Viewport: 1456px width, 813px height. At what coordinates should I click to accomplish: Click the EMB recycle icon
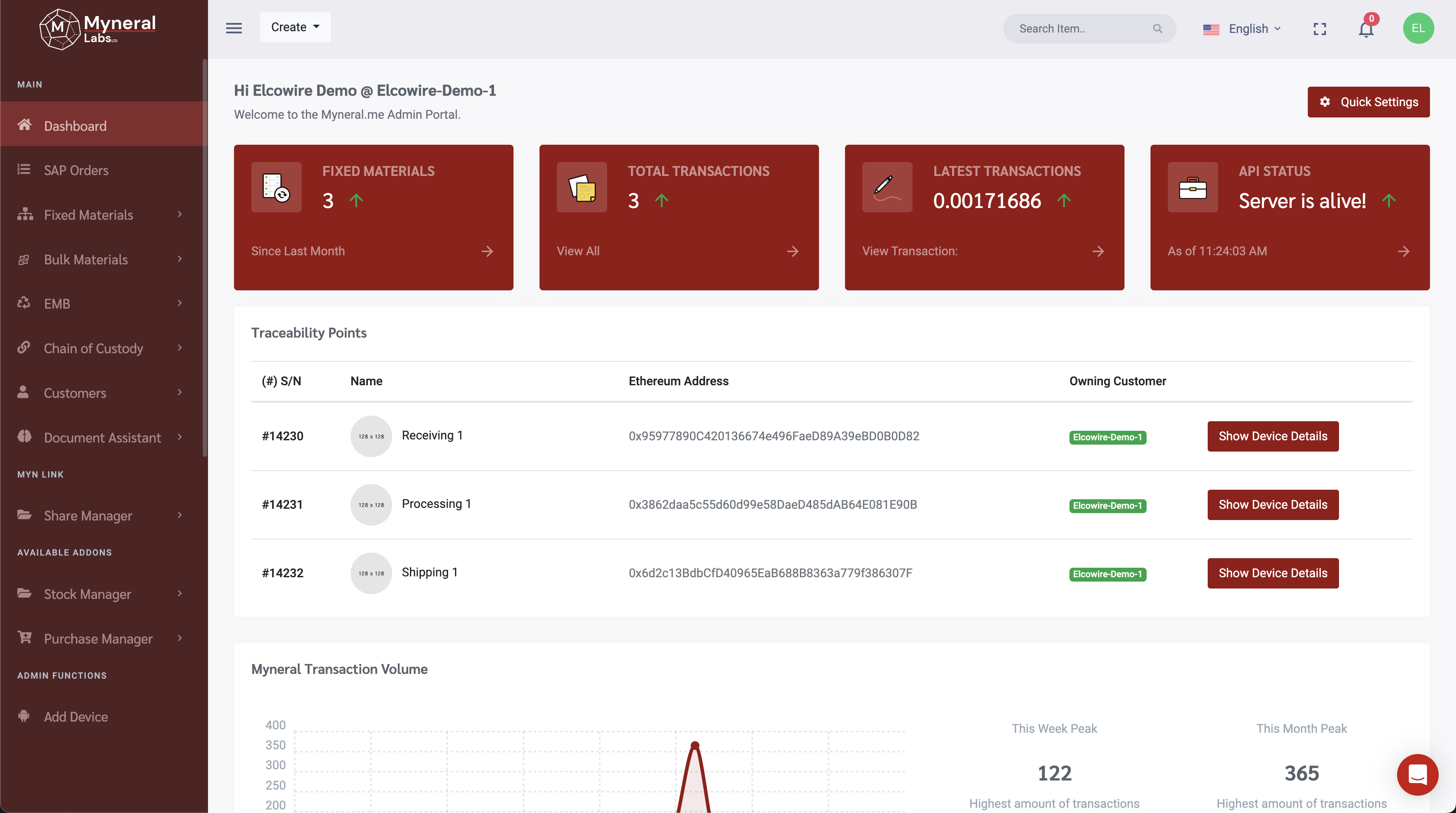click(x=24, y=302)
